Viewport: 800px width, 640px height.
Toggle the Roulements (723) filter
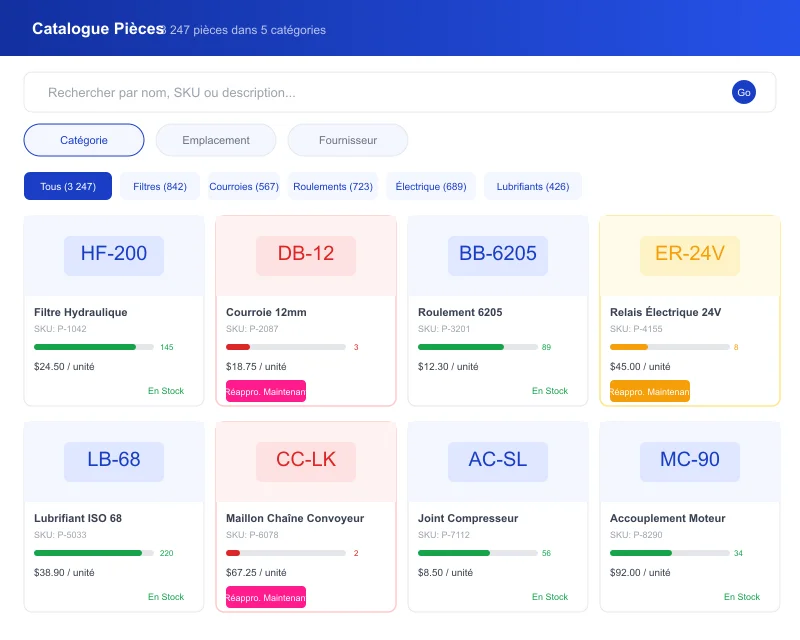(333, 186)
